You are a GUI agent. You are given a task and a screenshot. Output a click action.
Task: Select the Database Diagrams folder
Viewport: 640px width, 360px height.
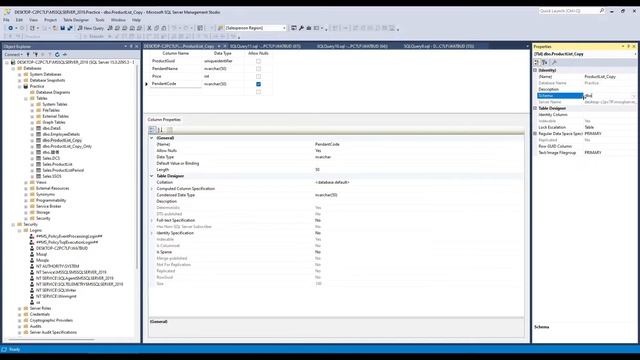(x=53, y=93)
